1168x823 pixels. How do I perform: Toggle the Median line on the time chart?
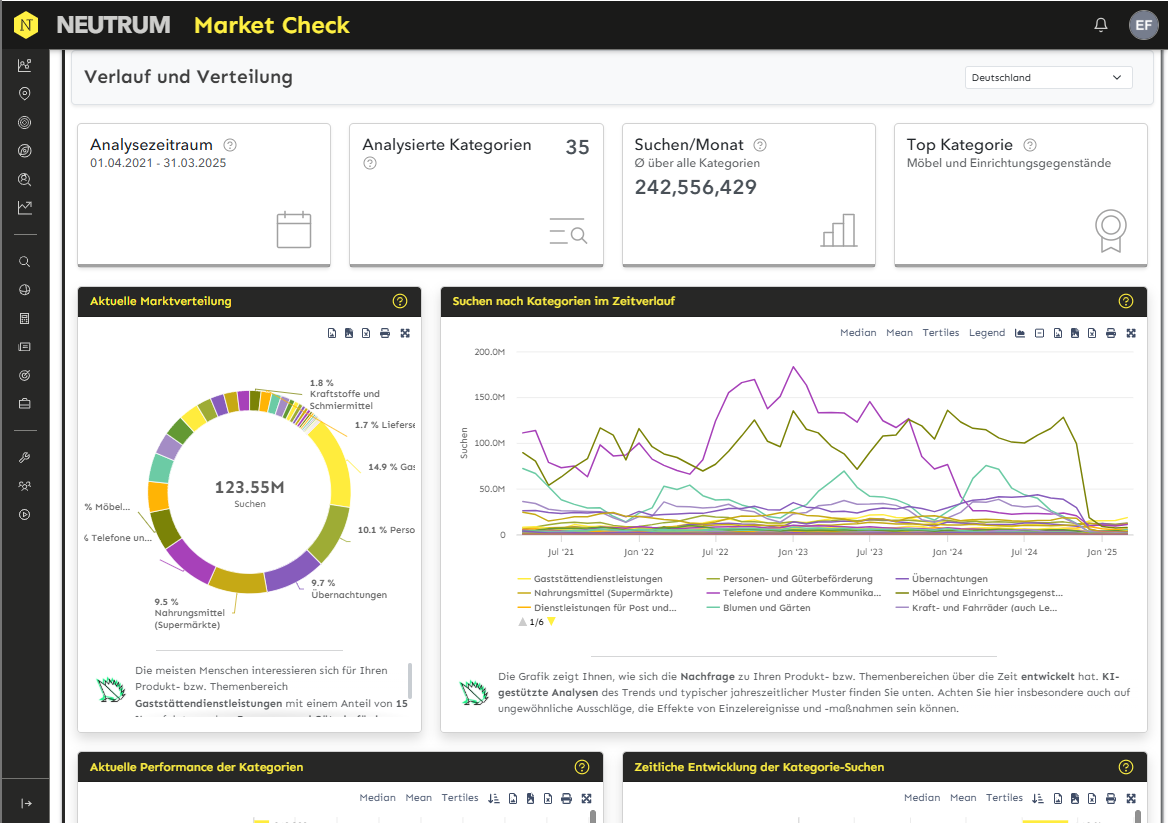(858, 332)
